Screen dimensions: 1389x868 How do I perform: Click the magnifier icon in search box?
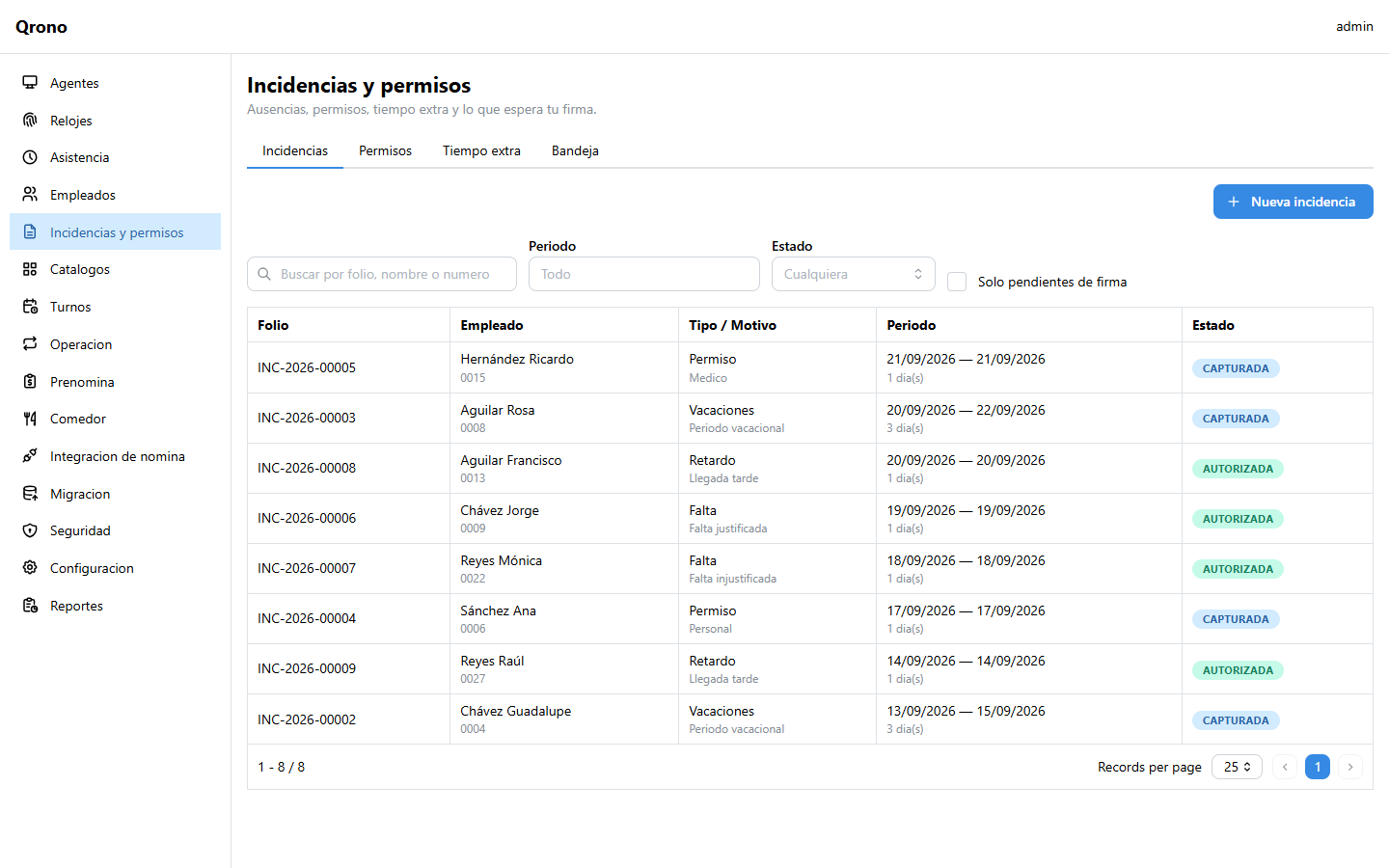264,274
